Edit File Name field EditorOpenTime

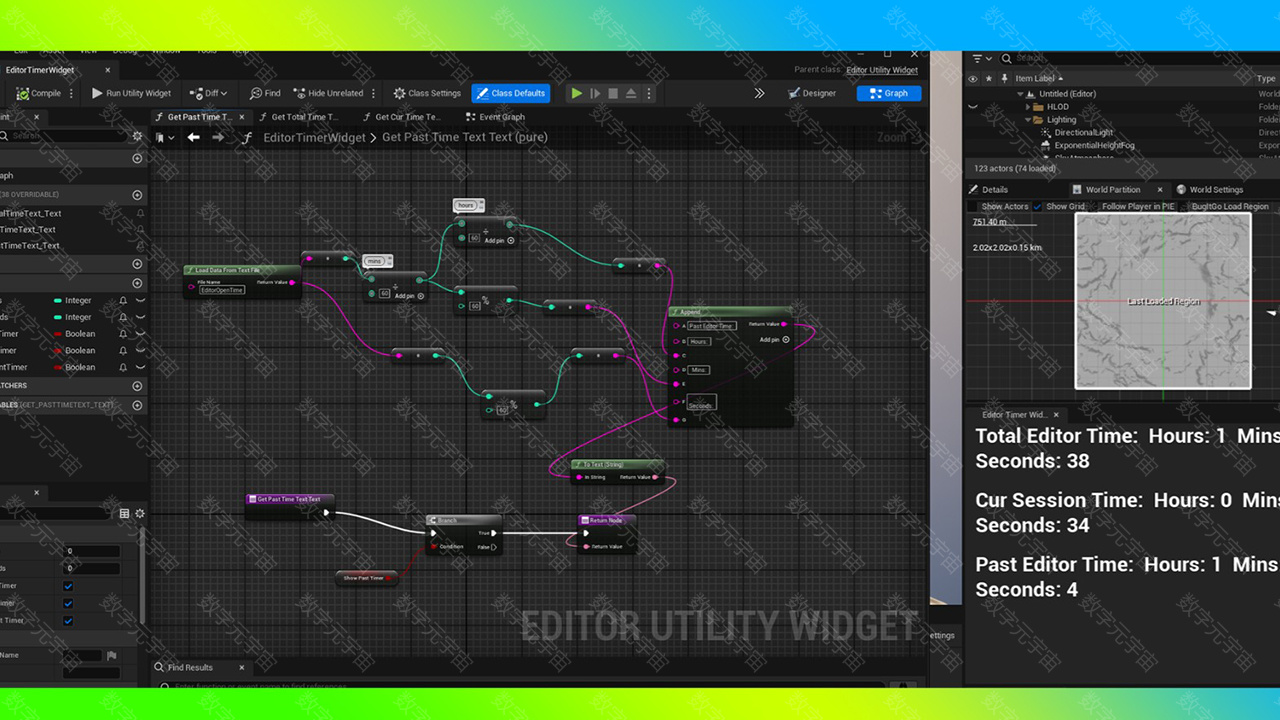click(x=222, y=290)
